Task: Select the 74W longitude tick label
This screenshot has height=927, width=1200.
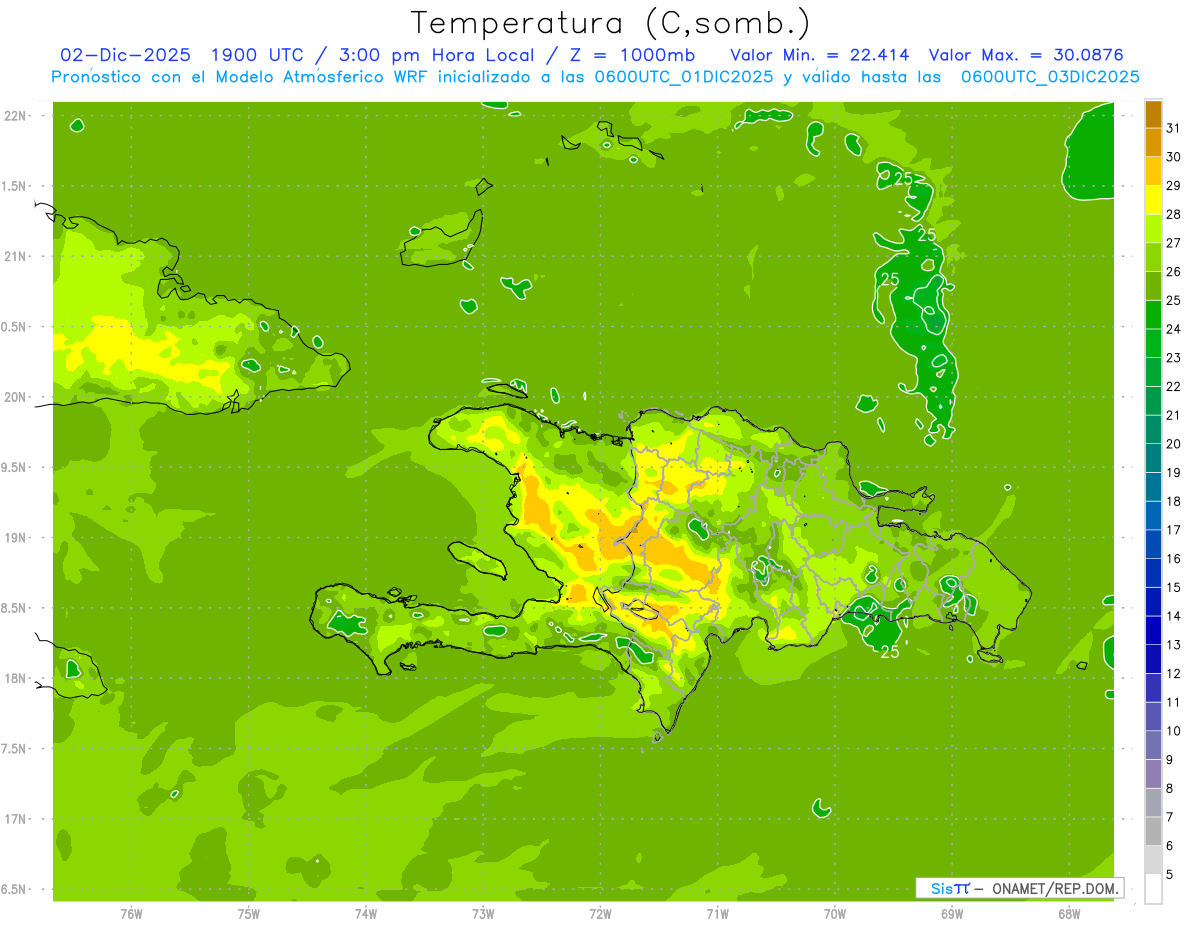Action: tap(366, 914)
